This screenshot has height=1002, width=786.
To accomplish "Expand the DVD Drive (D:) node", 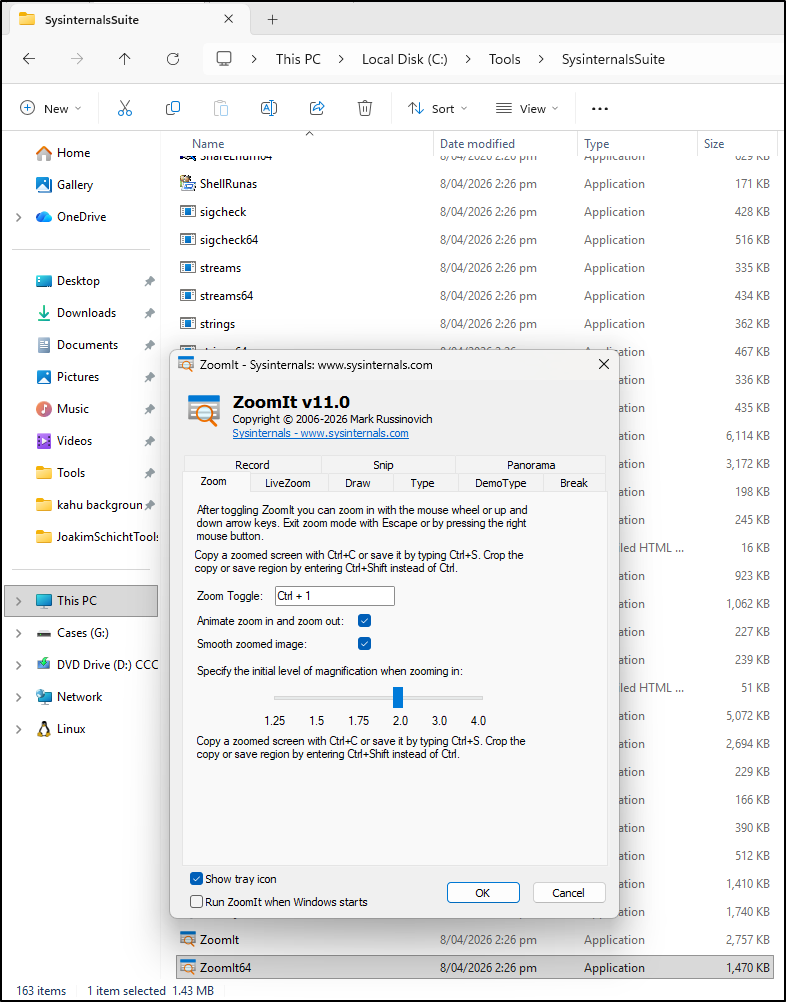I will click(x=19, y=665).
